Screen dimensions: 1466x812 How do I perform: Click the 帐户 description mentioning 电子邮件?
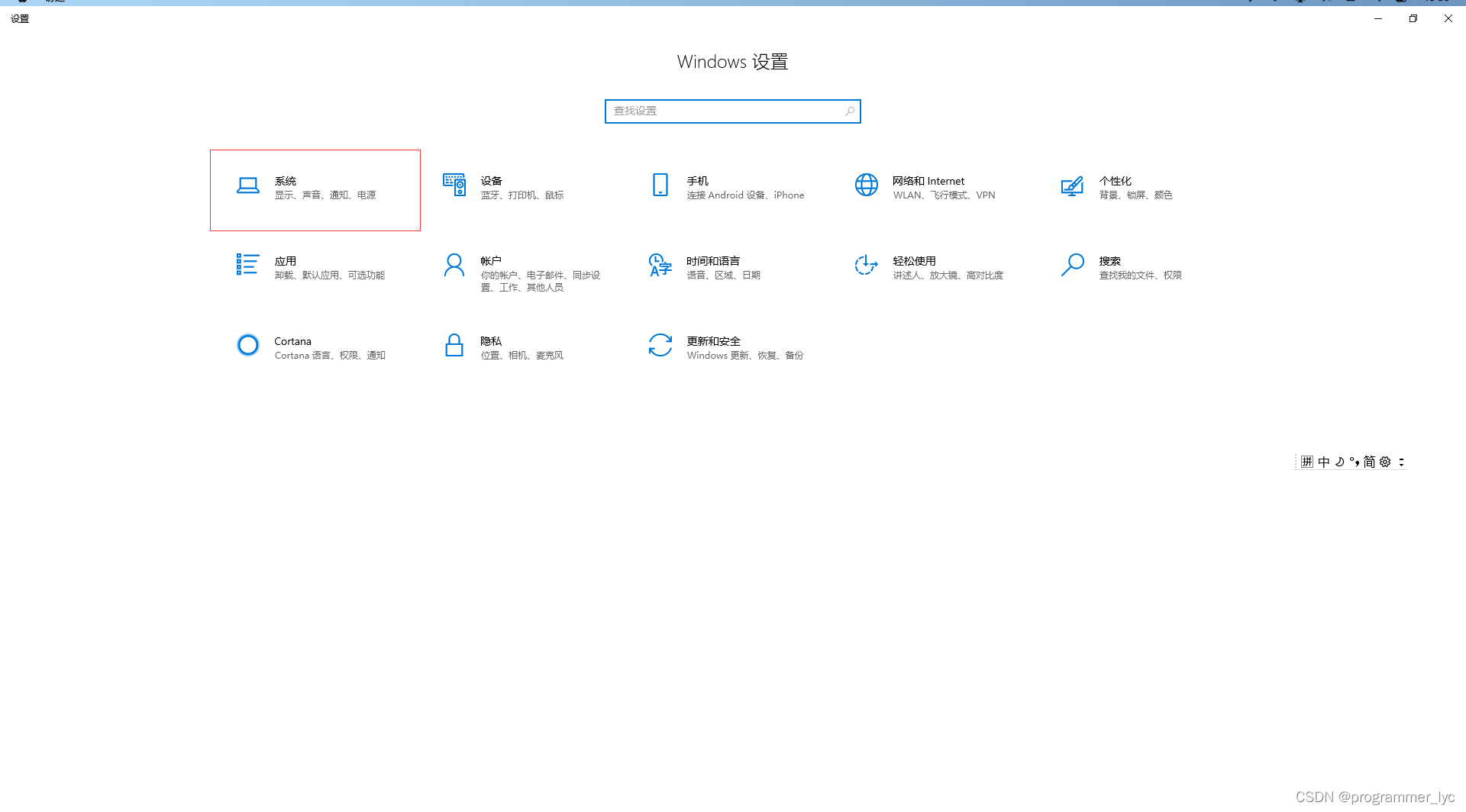click(x=541, y=282)
